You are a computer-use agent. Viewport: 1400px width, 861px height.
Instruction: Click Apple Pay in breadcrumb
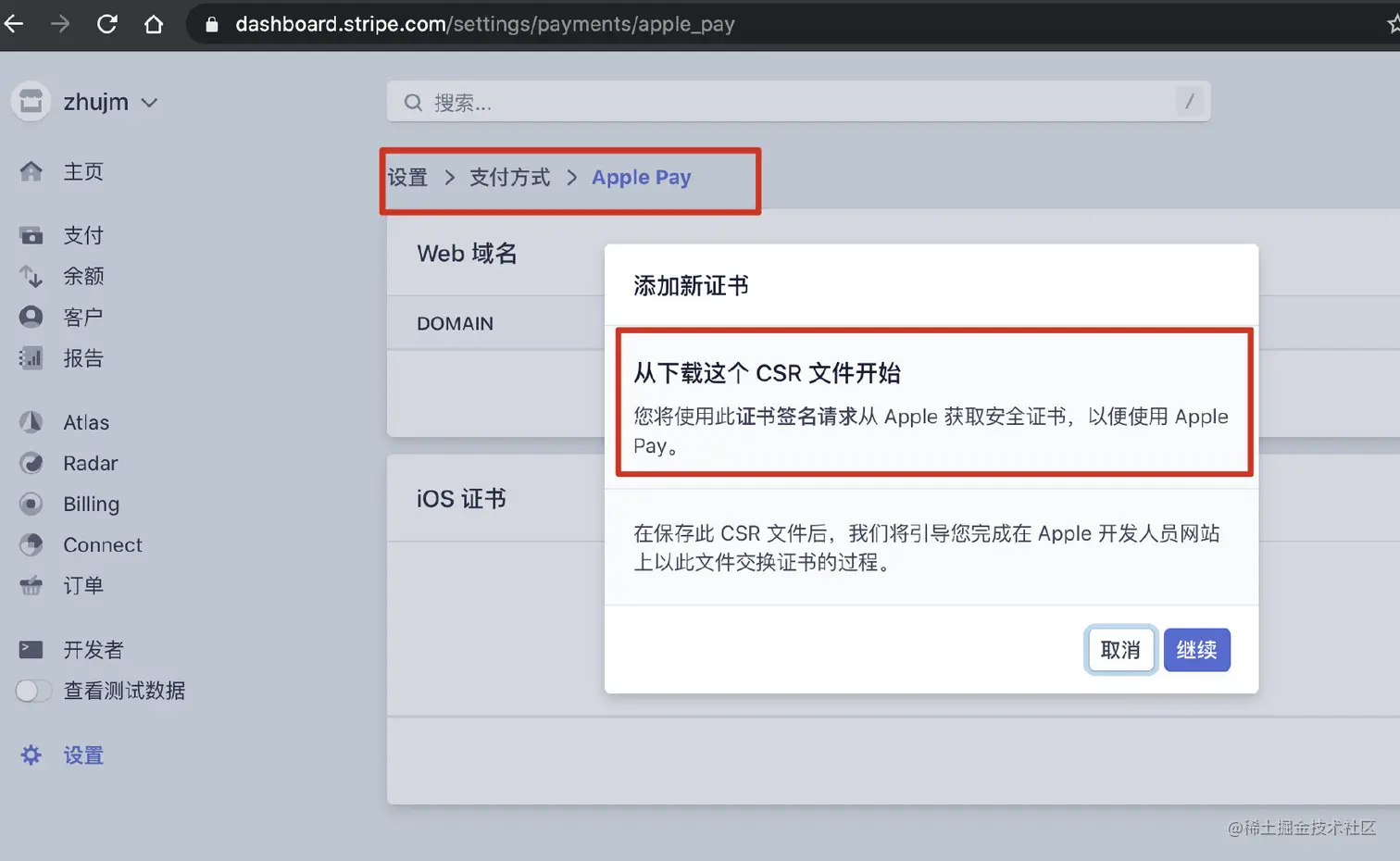pyautogui.click(x=642, y=177)
